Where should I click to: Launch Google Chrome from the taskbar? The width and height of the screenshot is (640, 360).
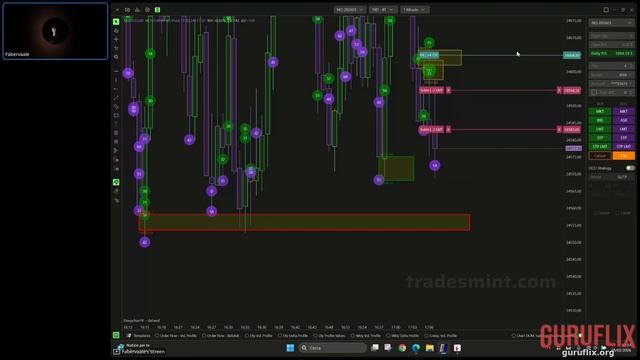click(402, 348)
